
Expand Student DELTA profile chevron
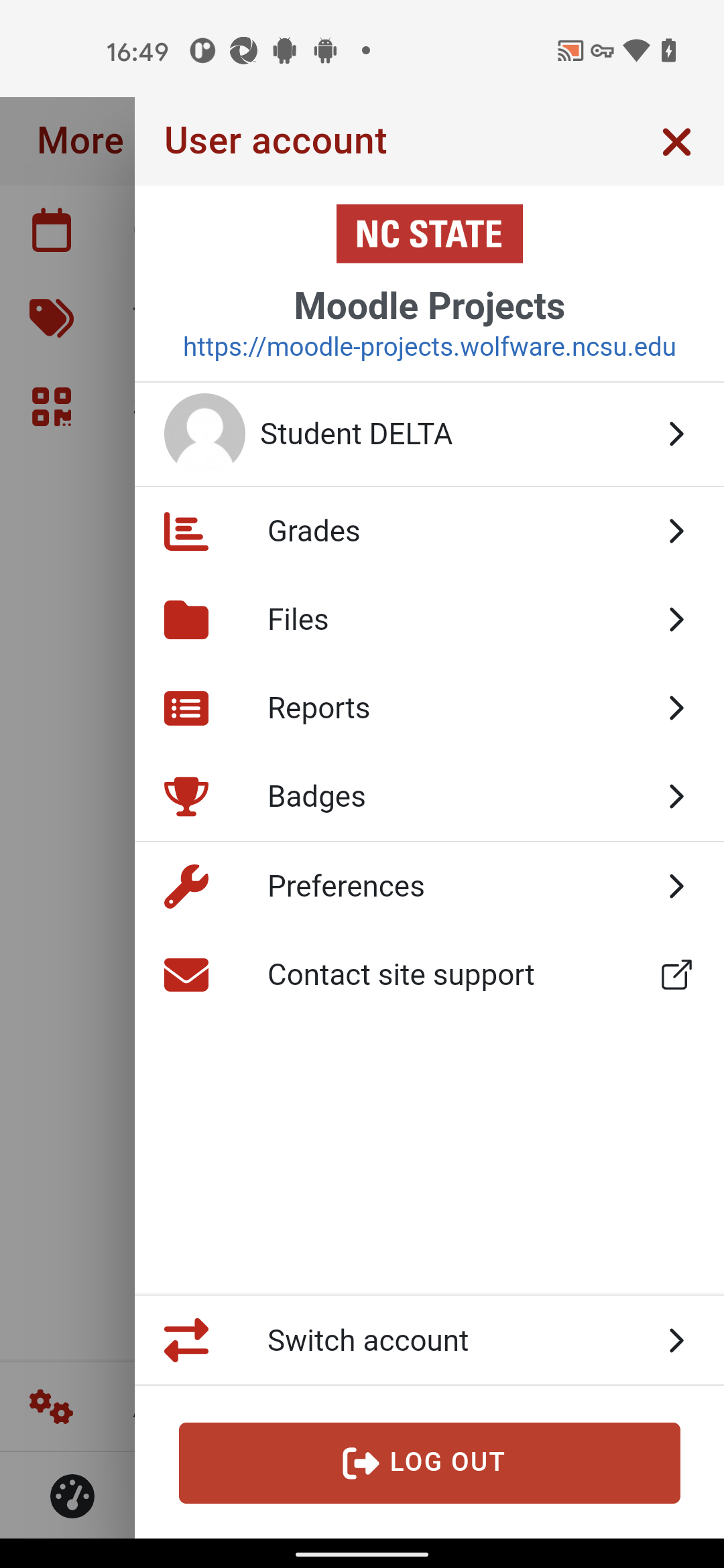coord(676,434)
